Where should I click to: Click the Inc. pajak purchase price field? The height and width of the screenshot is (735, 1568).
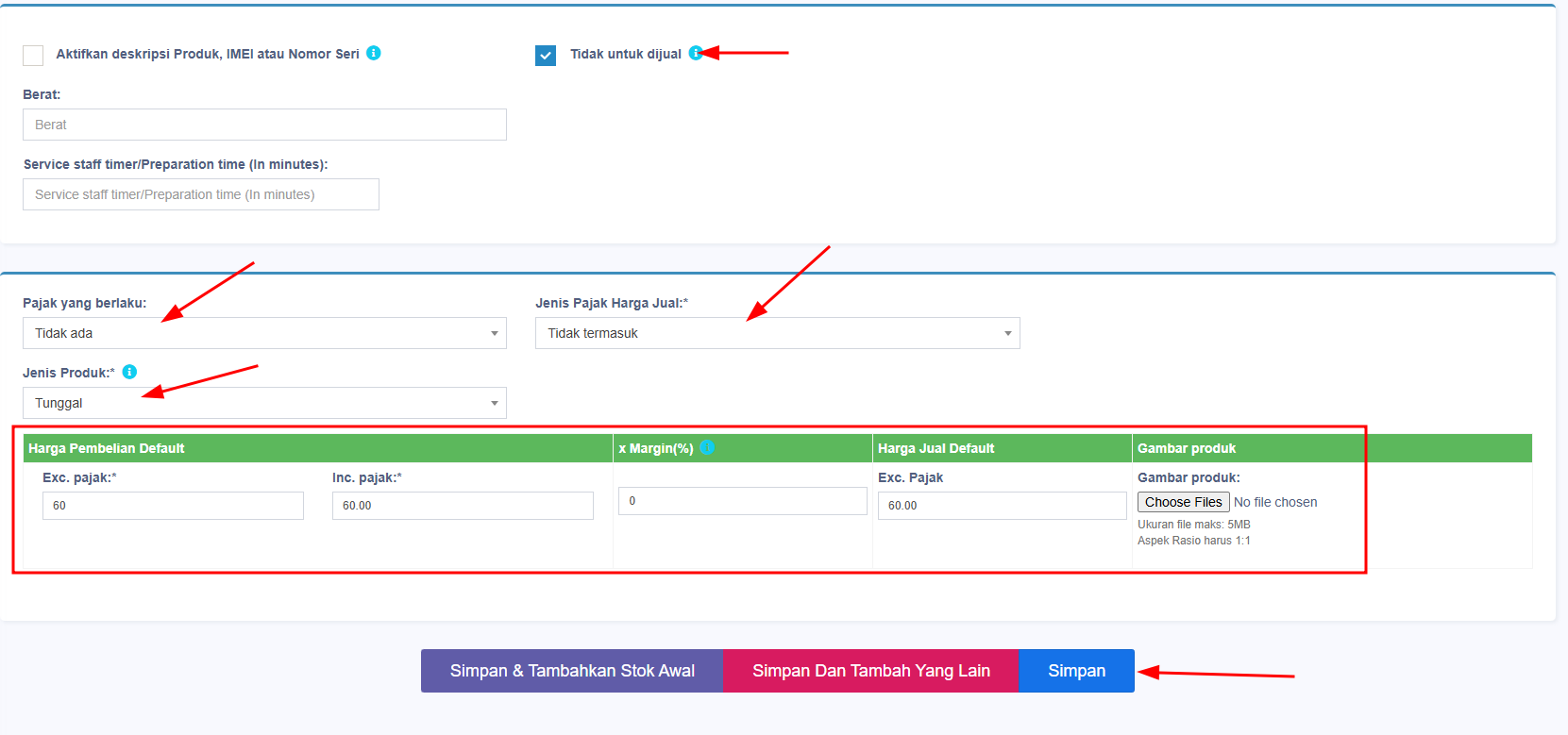tap(463, 506)
